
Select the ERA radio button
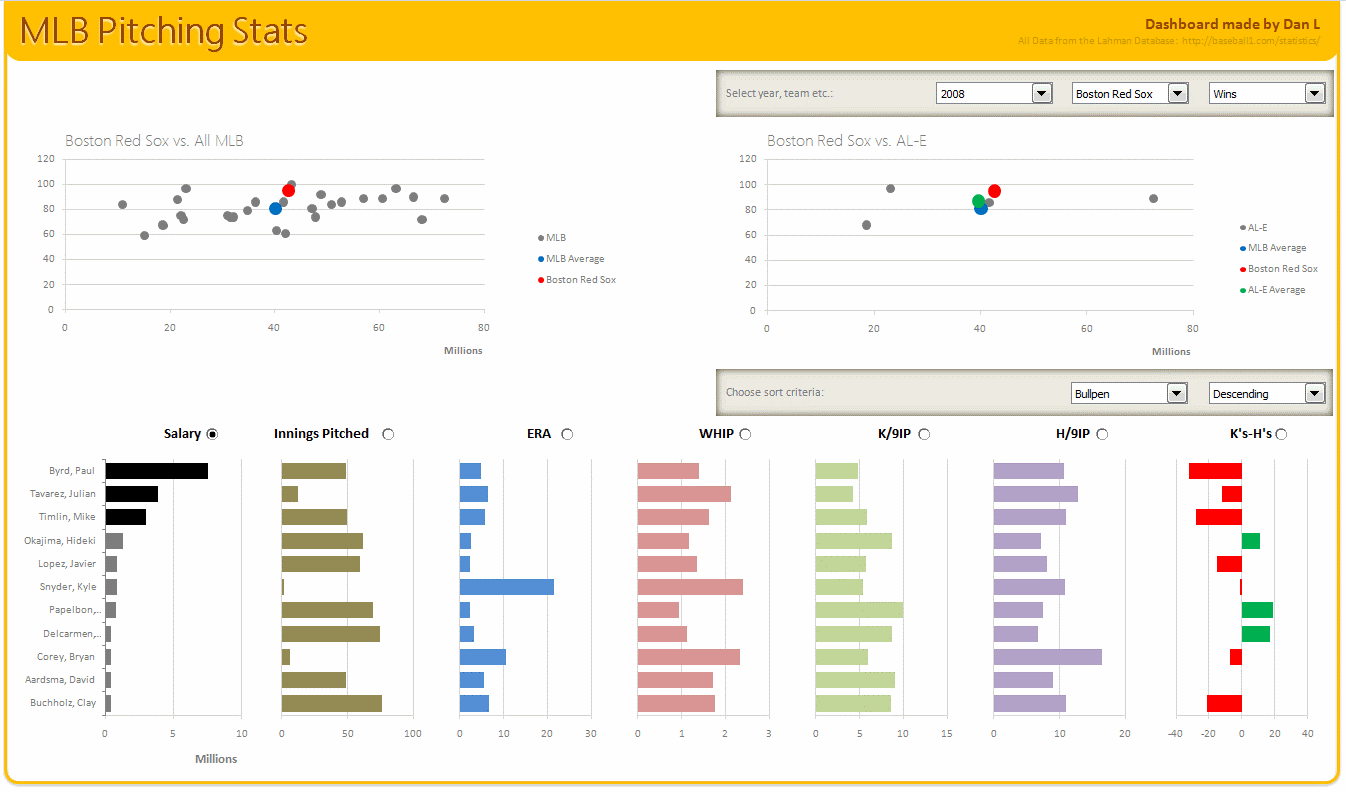(567, 434)
